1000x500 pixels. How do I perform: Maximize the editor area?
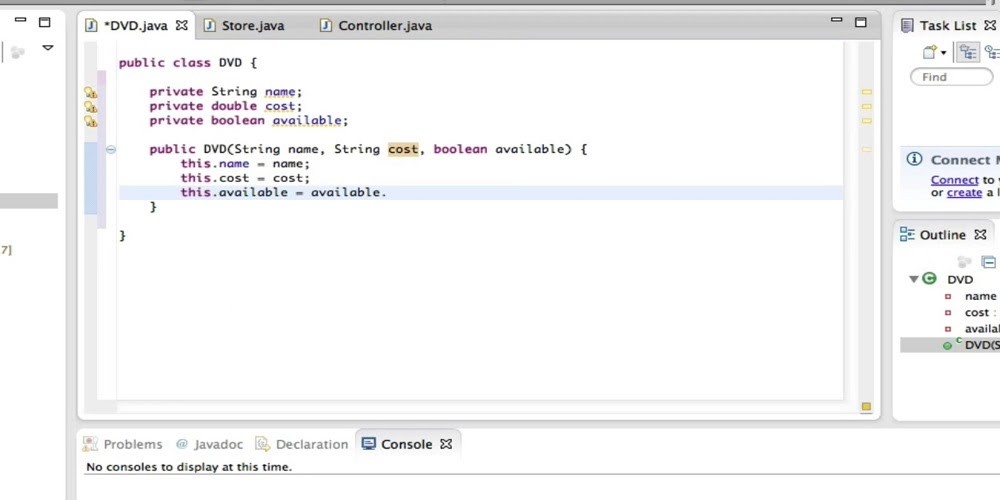860,21
